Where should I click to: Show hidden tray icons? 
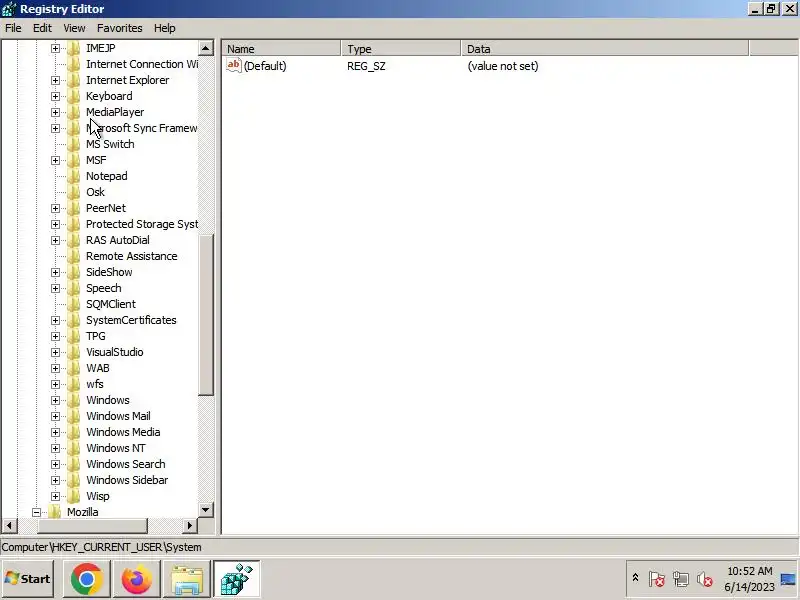click(635, 578)
